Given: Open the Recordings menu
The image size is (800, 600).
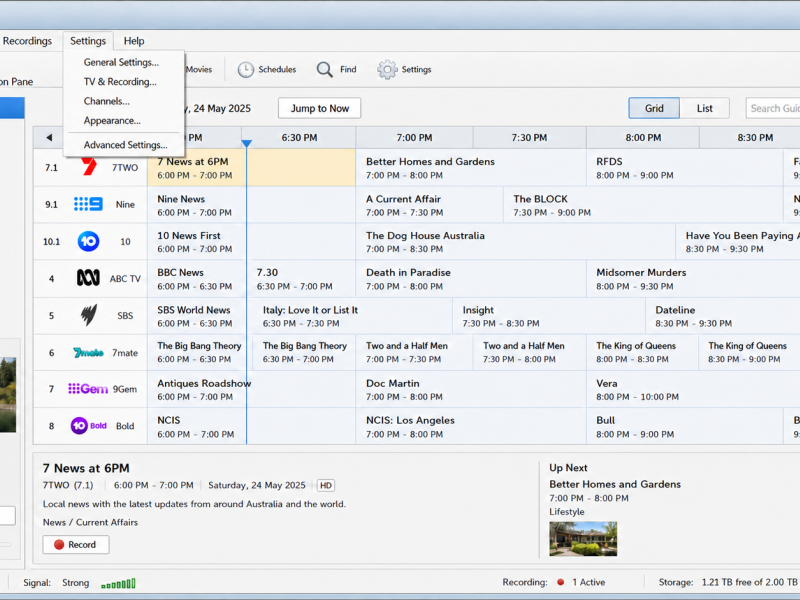Looking at the screenshot, I should pos(27,41).
